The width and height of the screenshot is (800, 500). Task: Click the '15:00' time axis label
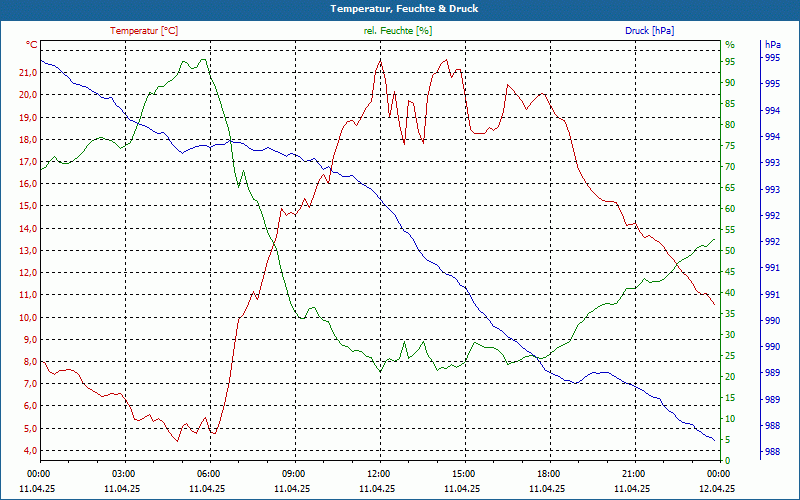pyautogui.click(x=464, y=473)
